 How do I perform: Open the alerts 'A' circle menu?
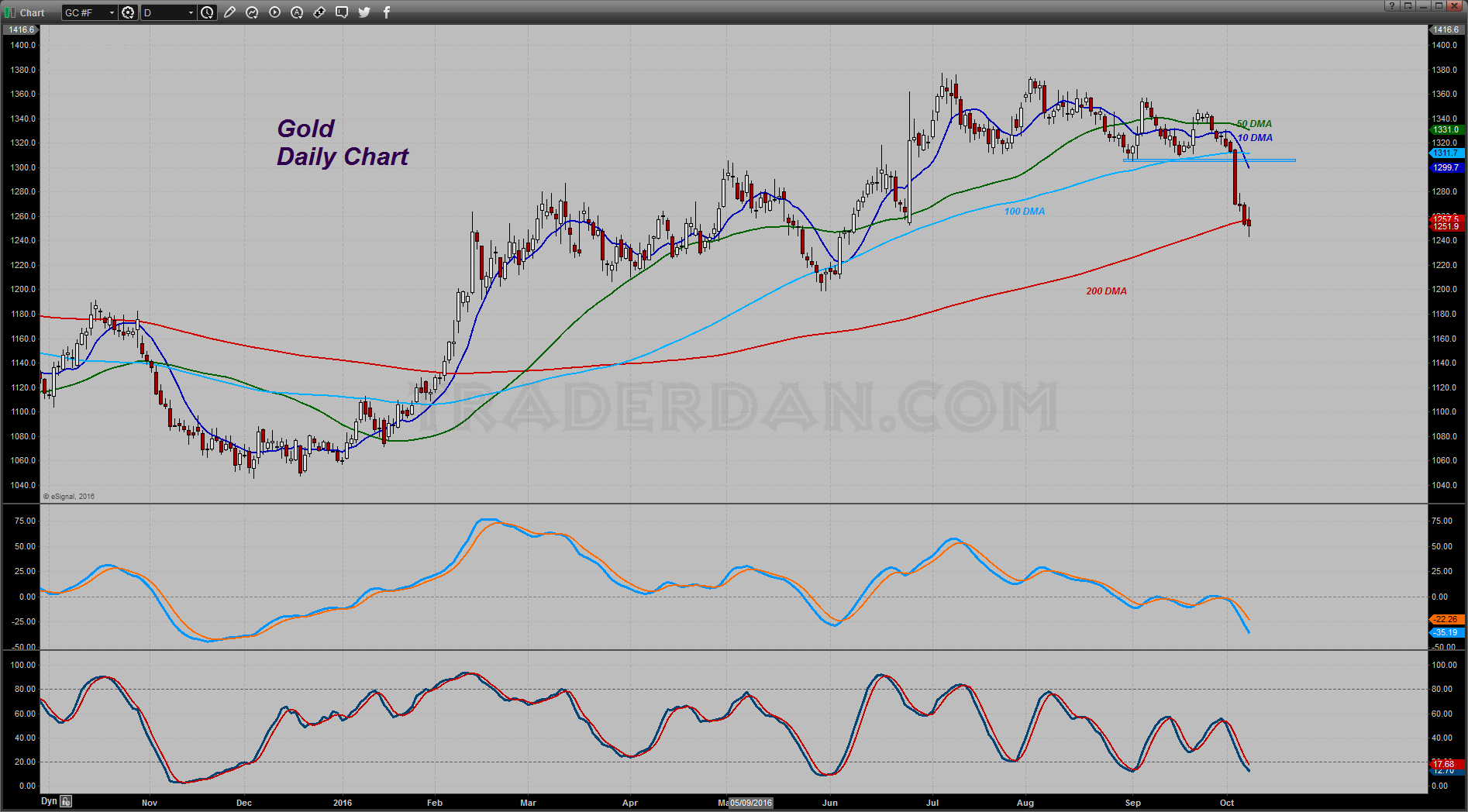[297, 12]
